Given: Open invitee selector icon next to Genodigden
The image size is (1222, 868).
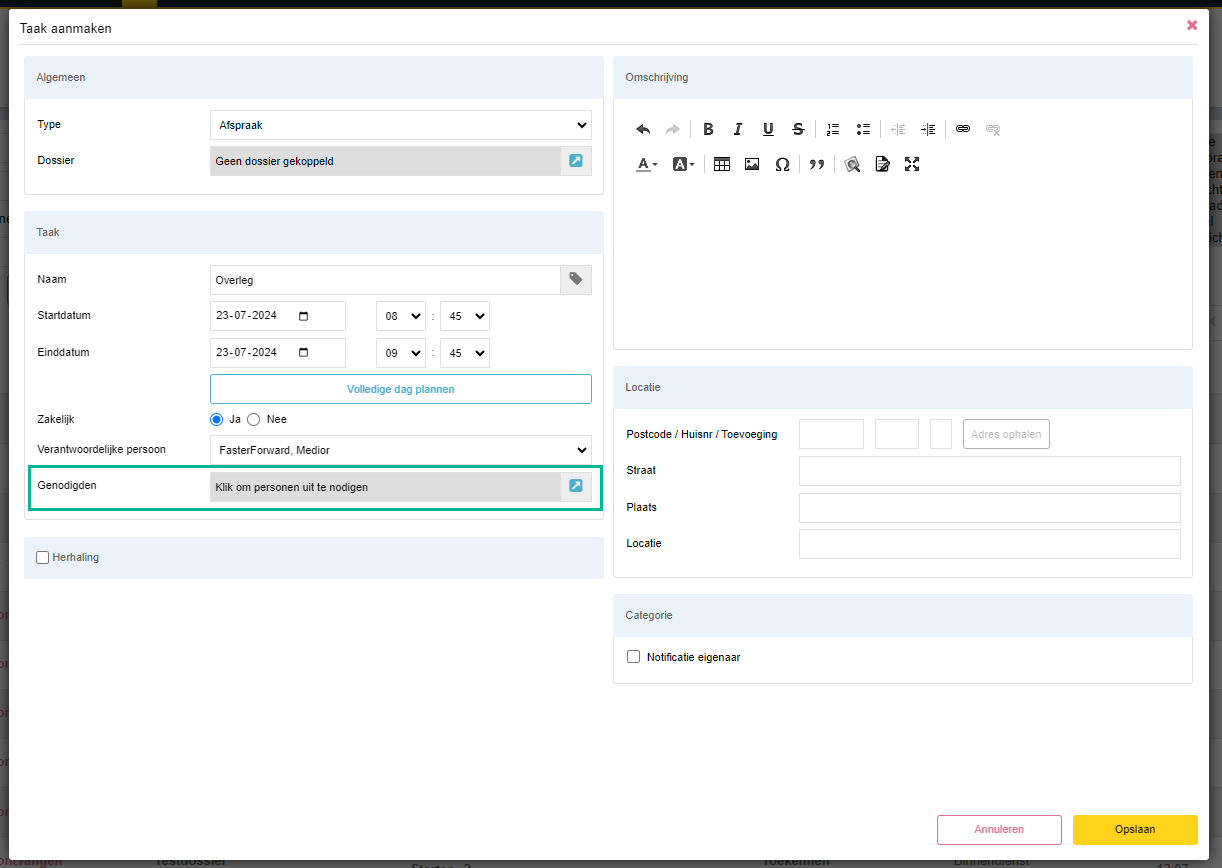Looking at the screenshot, I should coord(576,487).
